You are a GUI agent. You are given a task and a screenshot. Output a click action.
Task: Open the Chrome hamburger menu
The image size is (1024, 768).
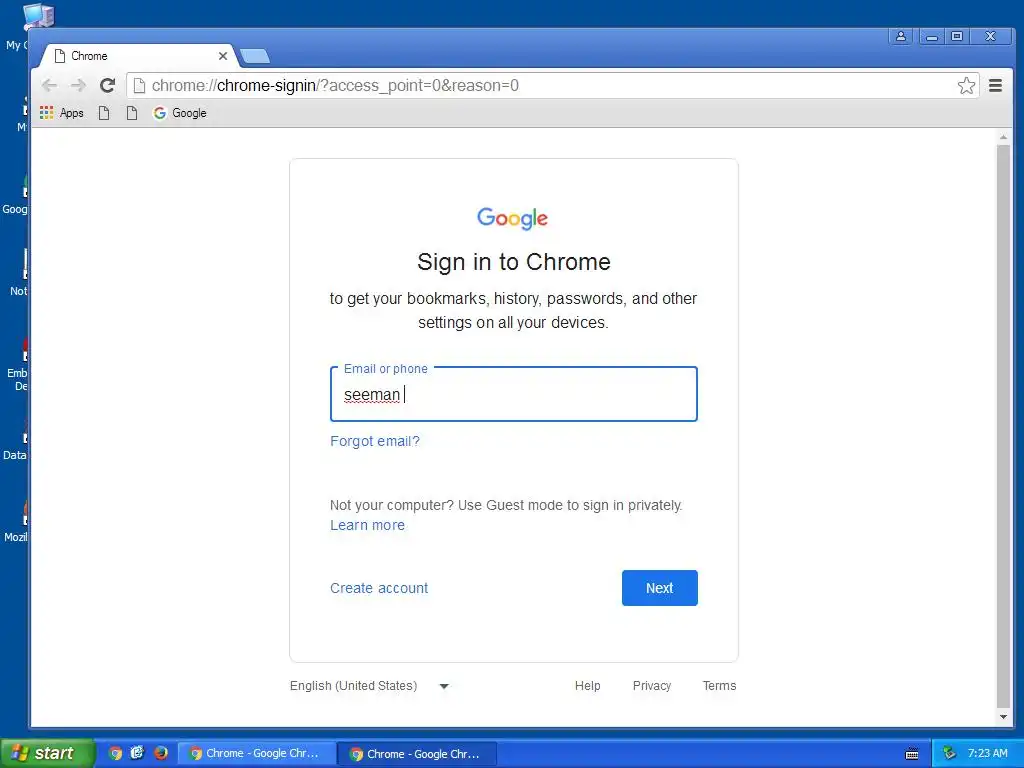point(995,86)
